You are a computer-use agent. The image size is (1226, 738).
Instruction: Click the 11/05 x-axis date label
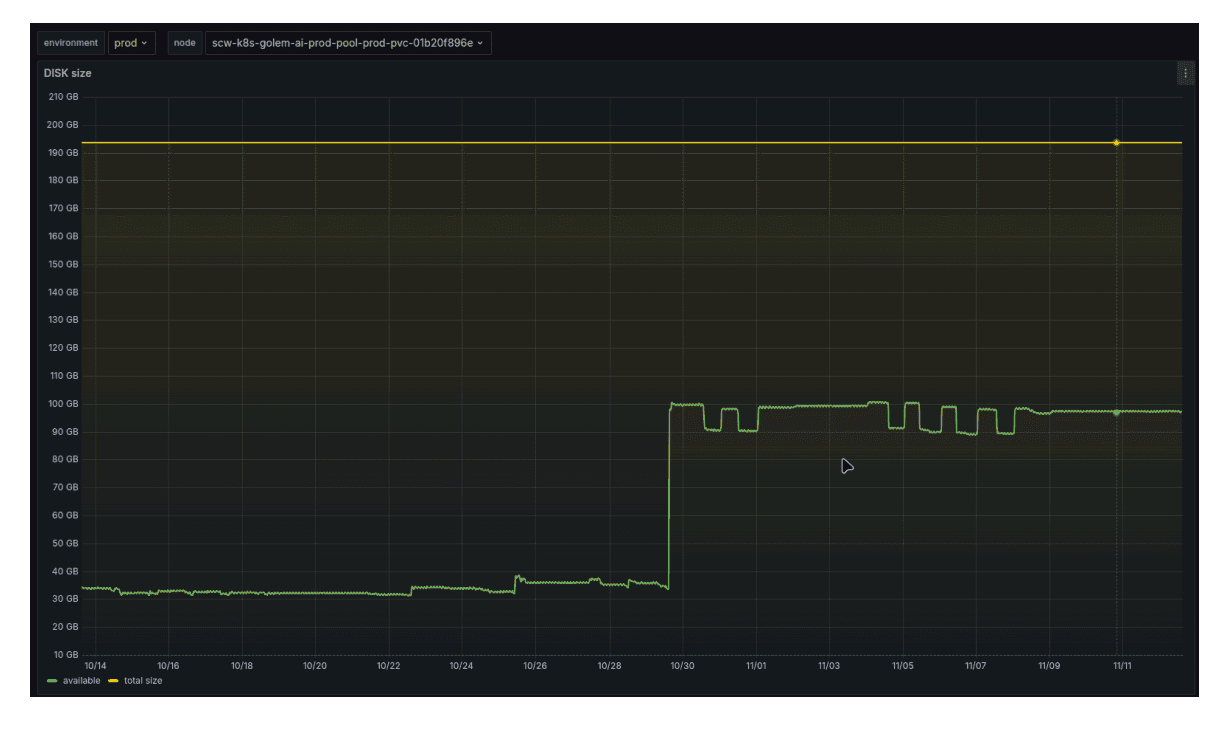pyautogui.click(x=902, y=665)
